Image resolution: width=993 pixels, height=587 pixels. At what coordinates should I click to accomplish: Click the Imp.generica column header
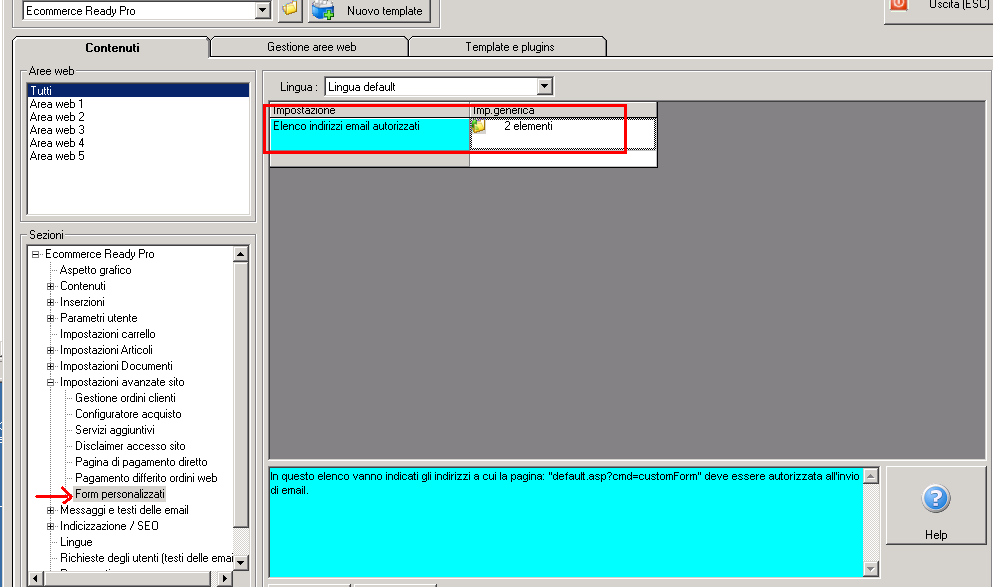click(562, 110)
